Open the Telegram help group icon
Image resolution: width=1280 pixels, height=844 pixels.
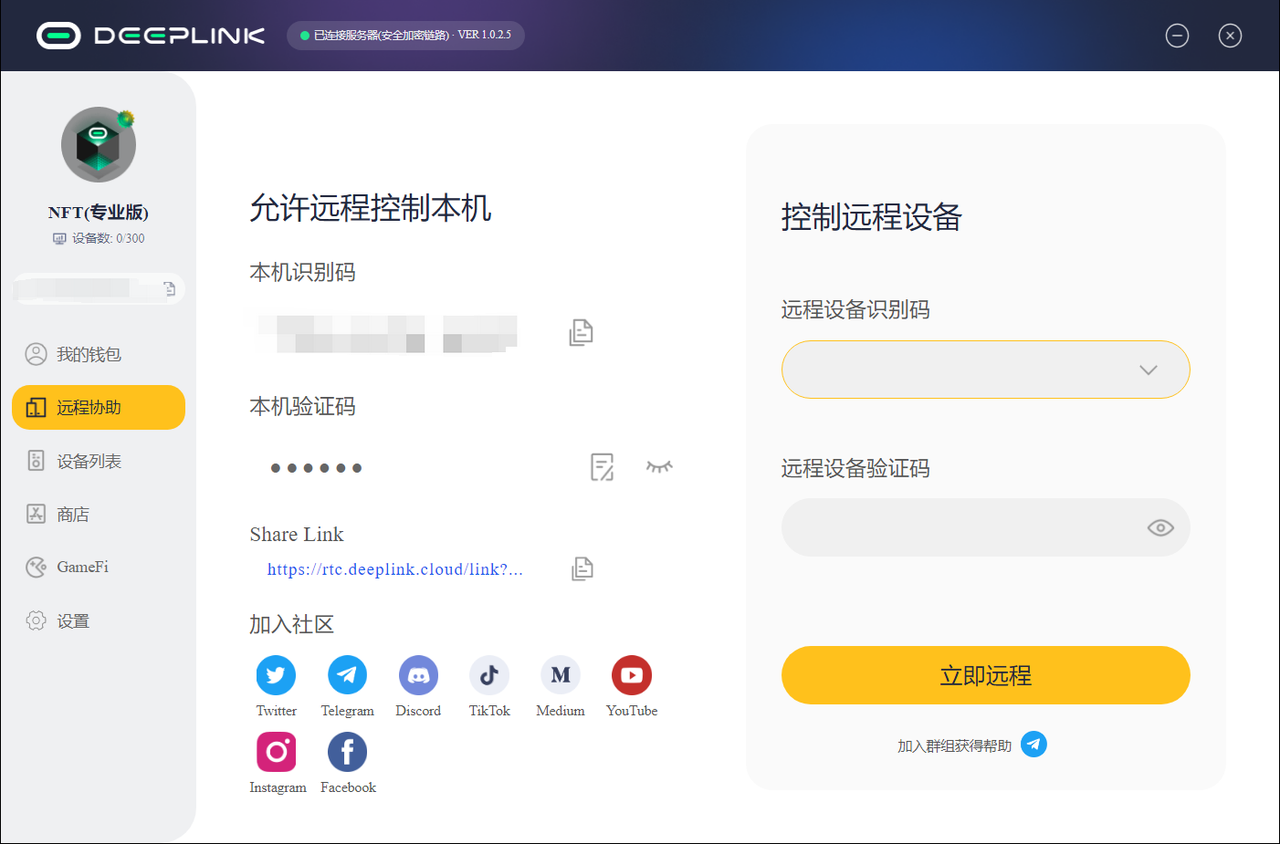pyautogui.click(x=1034, y=745)
